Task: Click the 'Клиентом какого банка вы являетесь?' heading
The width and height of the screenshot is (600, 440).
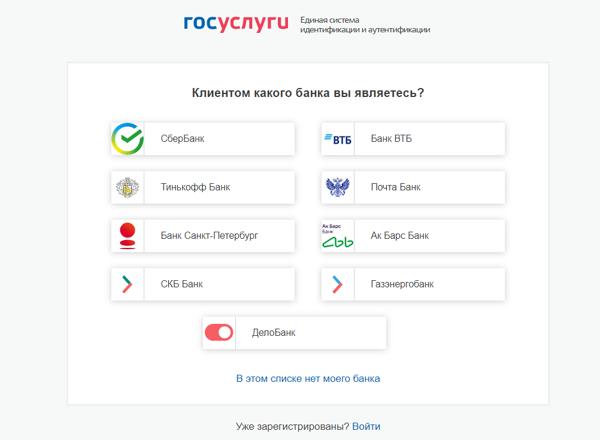Action: [x=308, y=93]
